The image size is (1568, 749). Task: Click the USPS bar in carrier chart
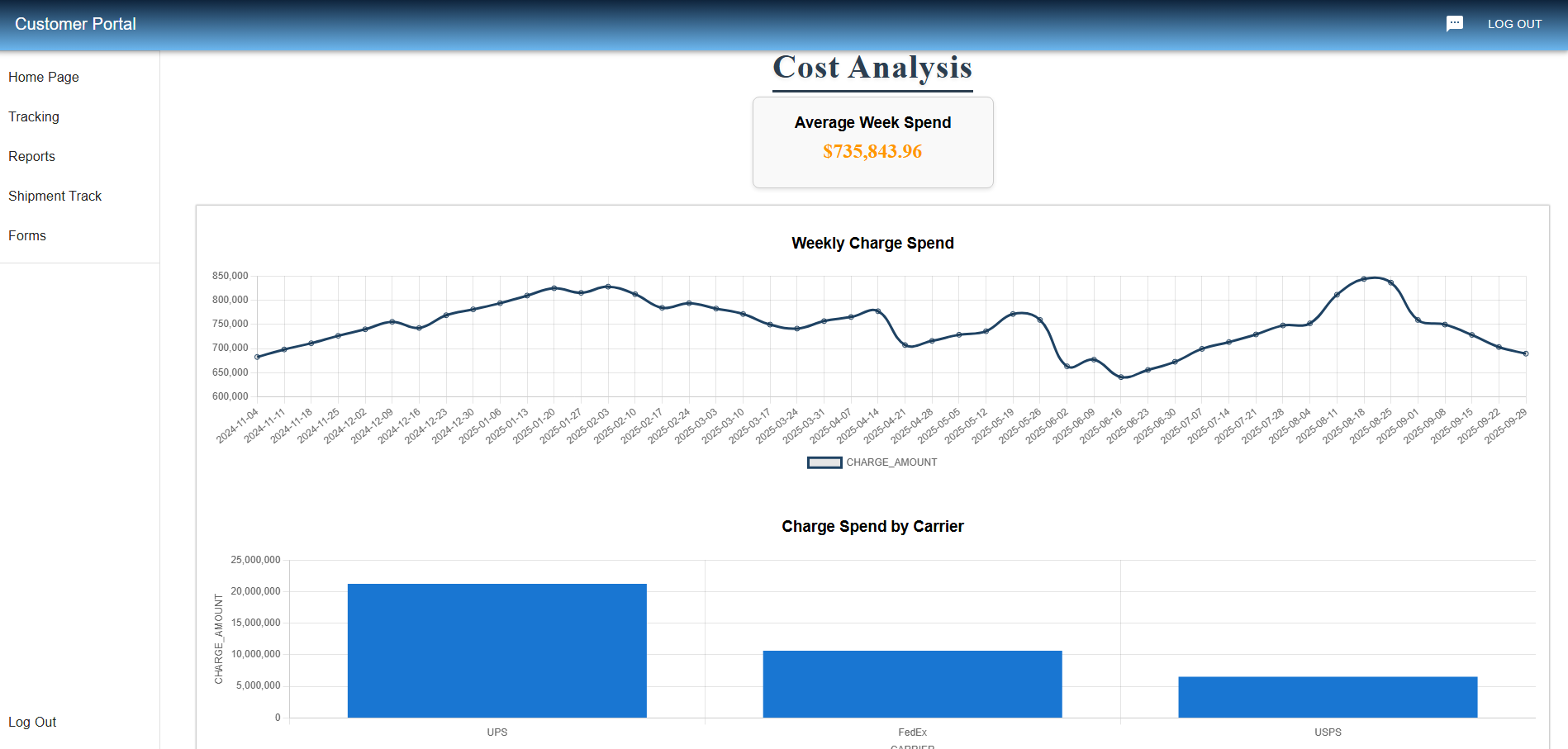click(x=1328, y=697)
